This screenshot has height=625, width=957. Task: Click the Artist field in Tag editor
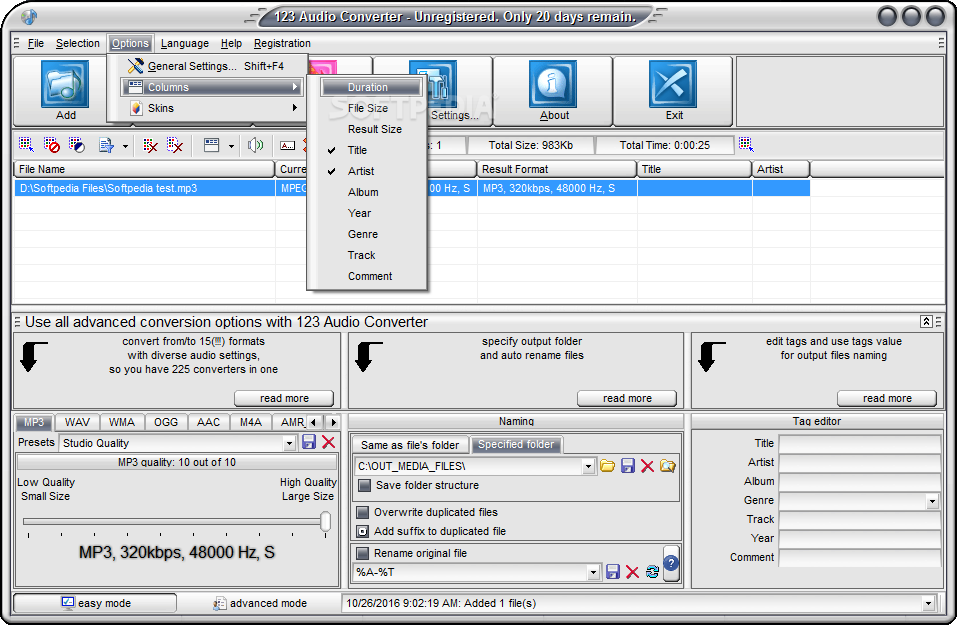click(859, 463)
